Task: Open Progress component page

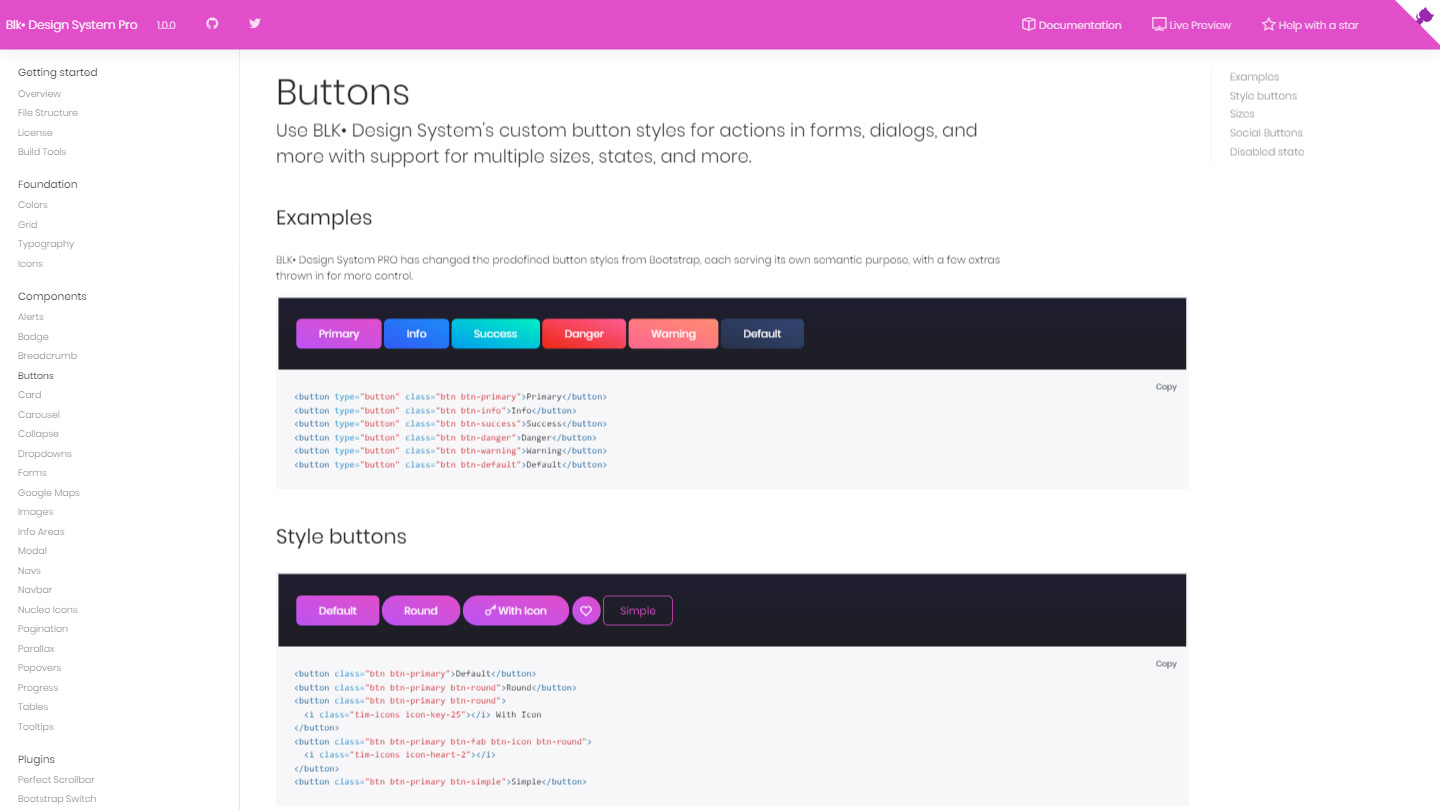Action: (x=38, y=688)
